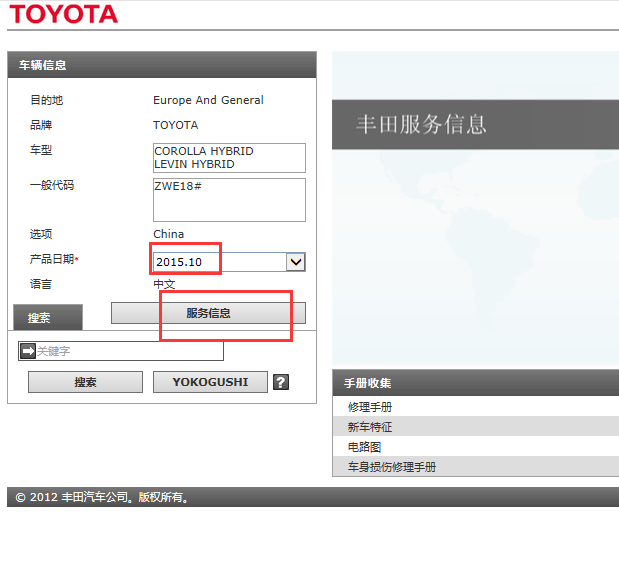This screenshot has width=619, height=568.
Task: Switch to the 搜索 tab
Action: (x=39, y=318)
